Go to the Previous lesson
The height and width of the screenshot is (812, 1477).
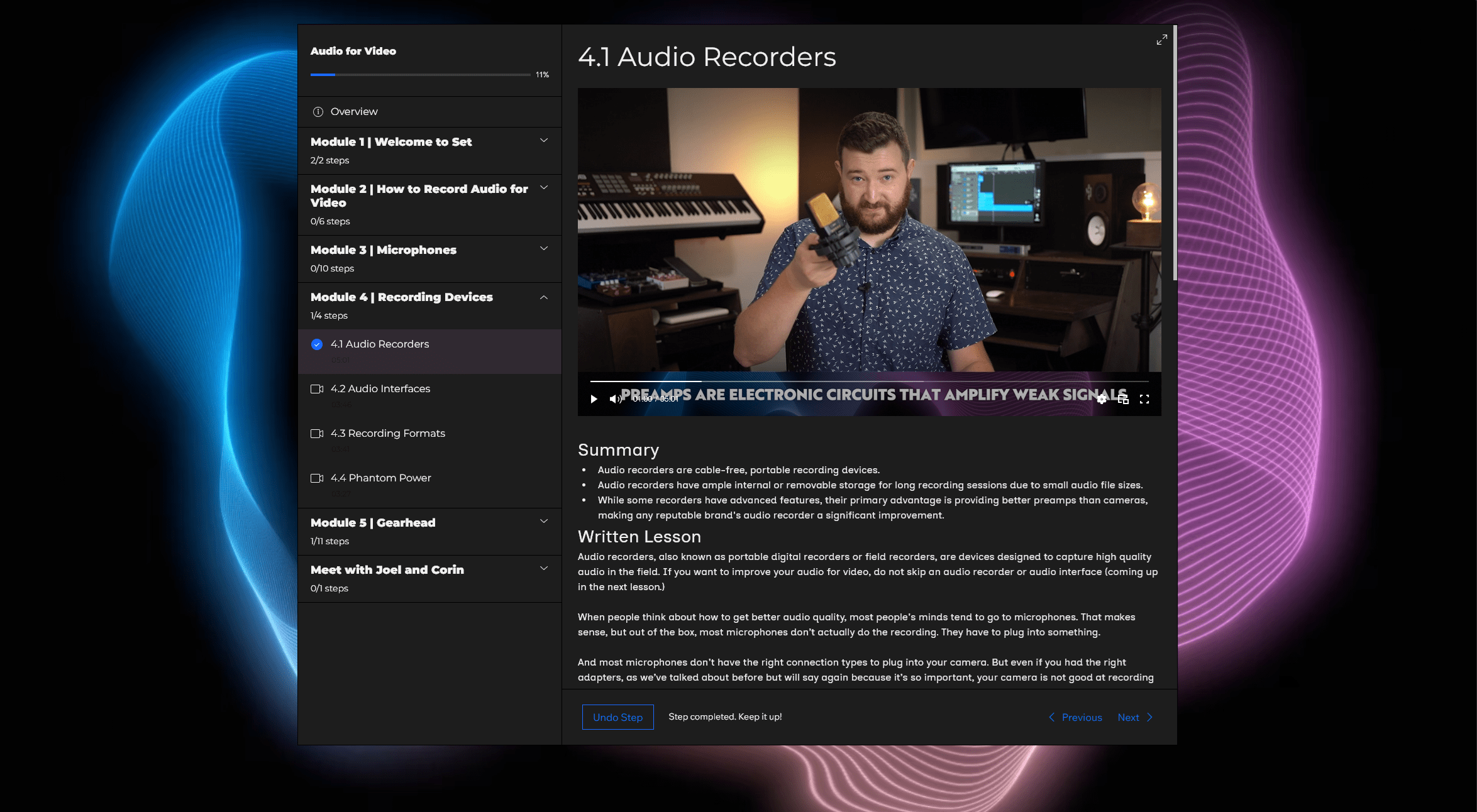point(1075,717)
